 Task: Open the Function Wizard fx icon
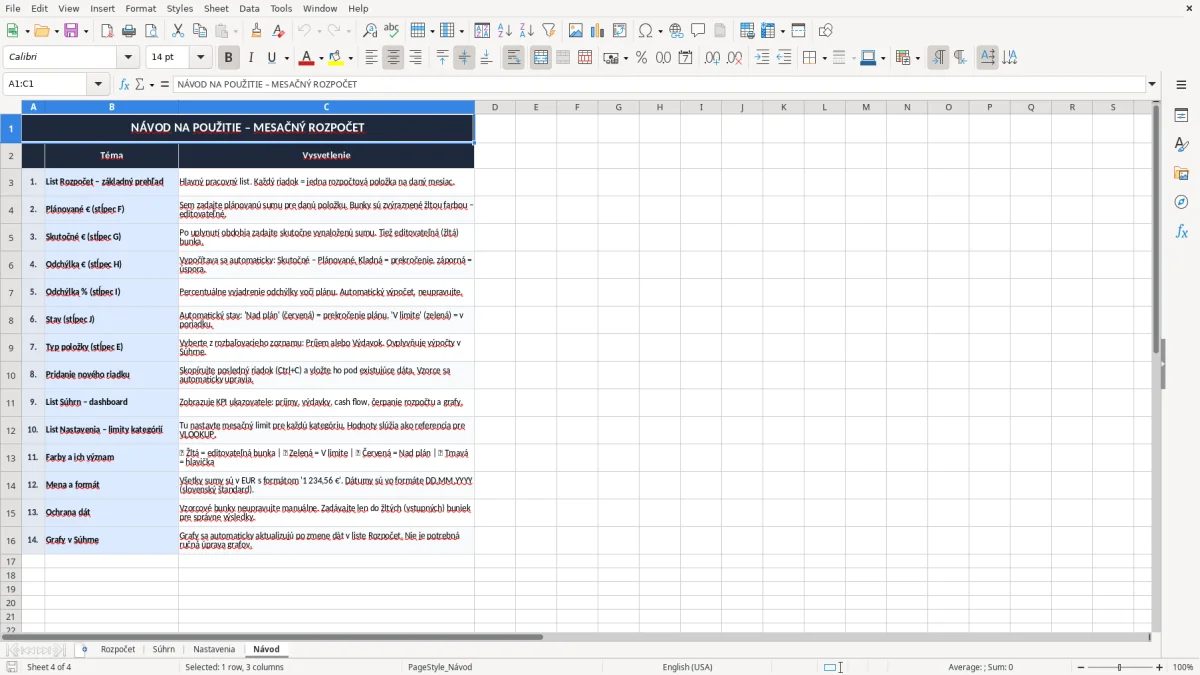pos(124,84)
